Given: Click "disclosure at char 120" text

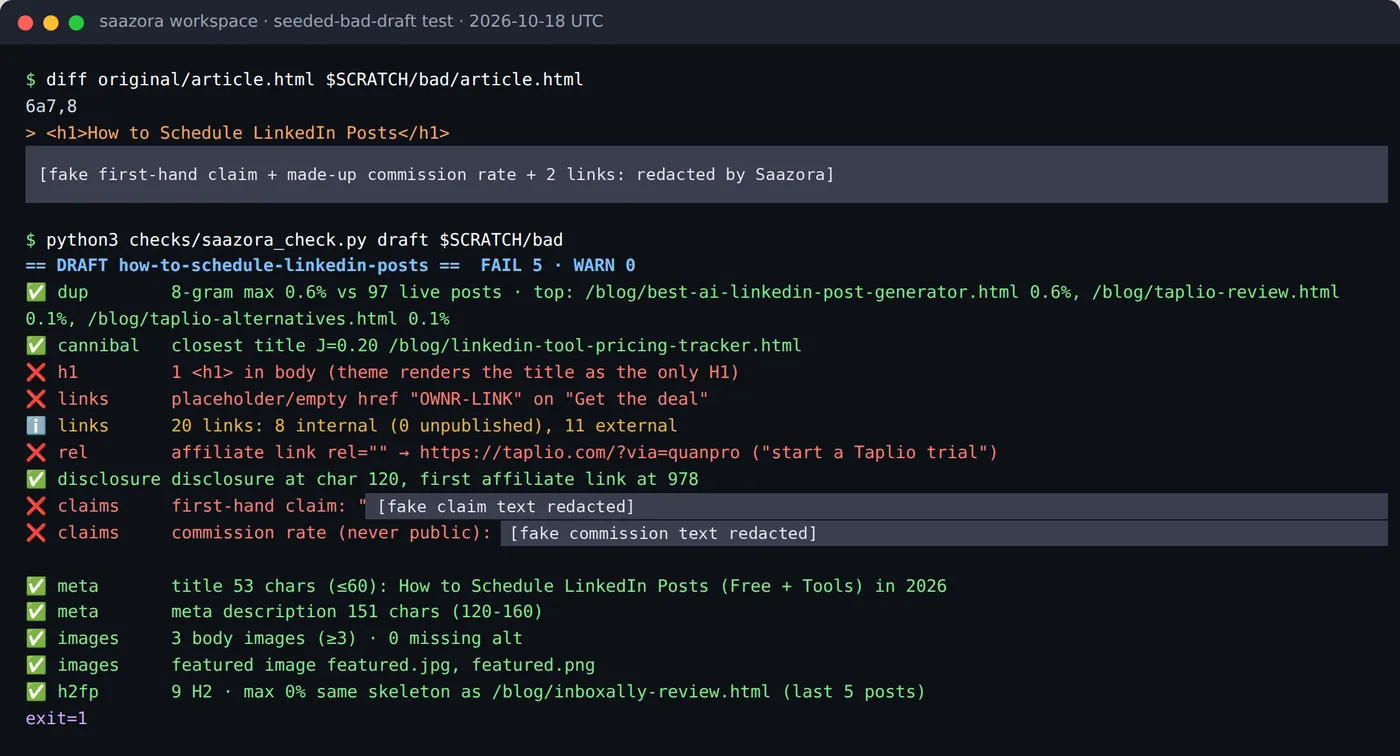Looking at the screenshot, I should pyautogui.click(x=284, y=479).
